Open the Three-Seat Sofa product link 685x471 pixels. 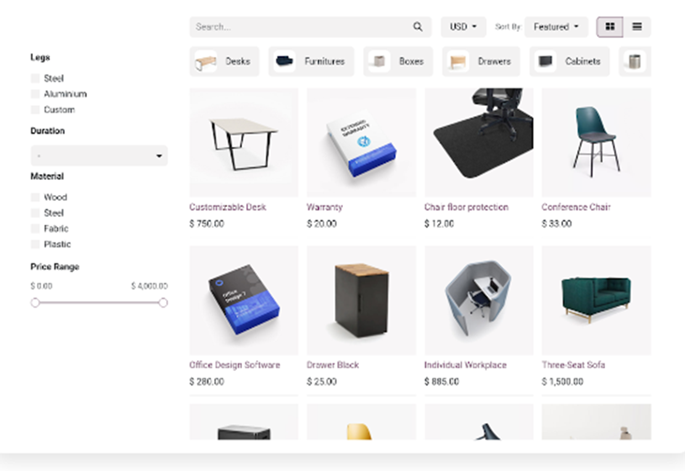(x=573, y=365)
